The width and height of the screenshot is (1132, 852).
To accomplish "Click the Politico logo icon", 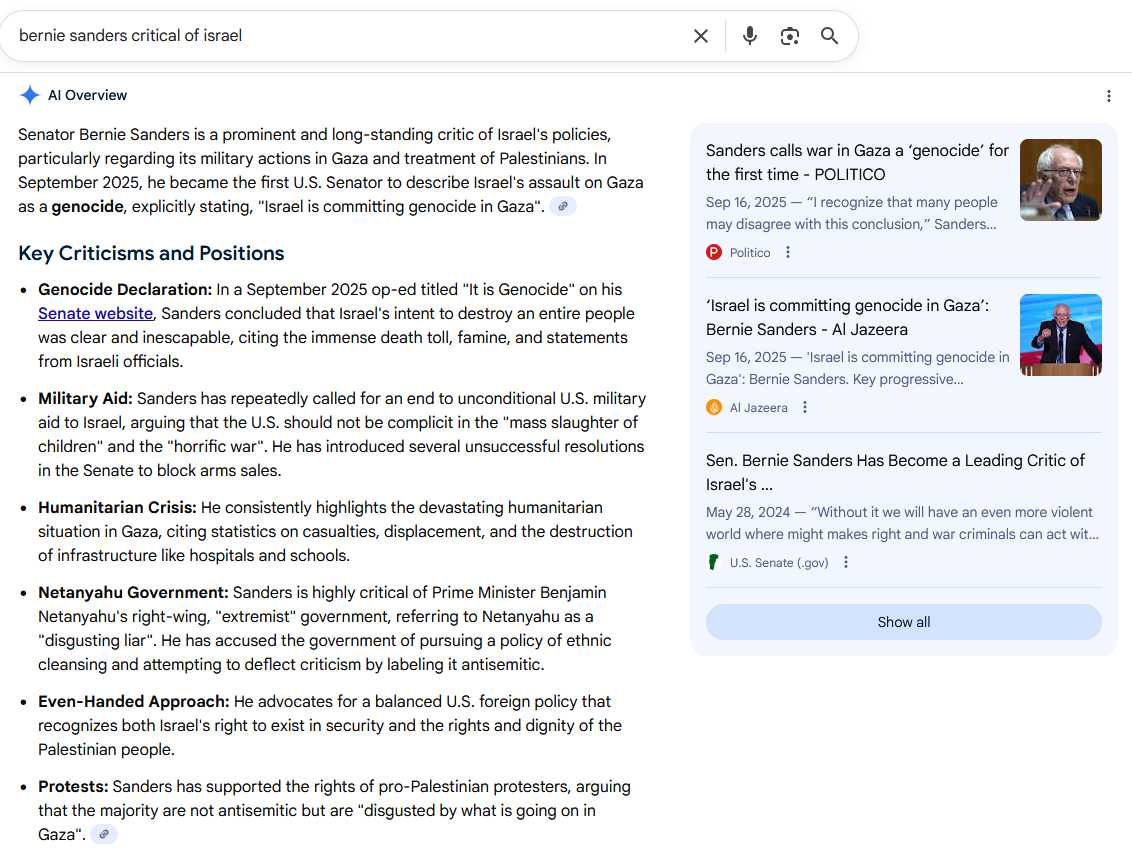I will click(x=714, y=252).
